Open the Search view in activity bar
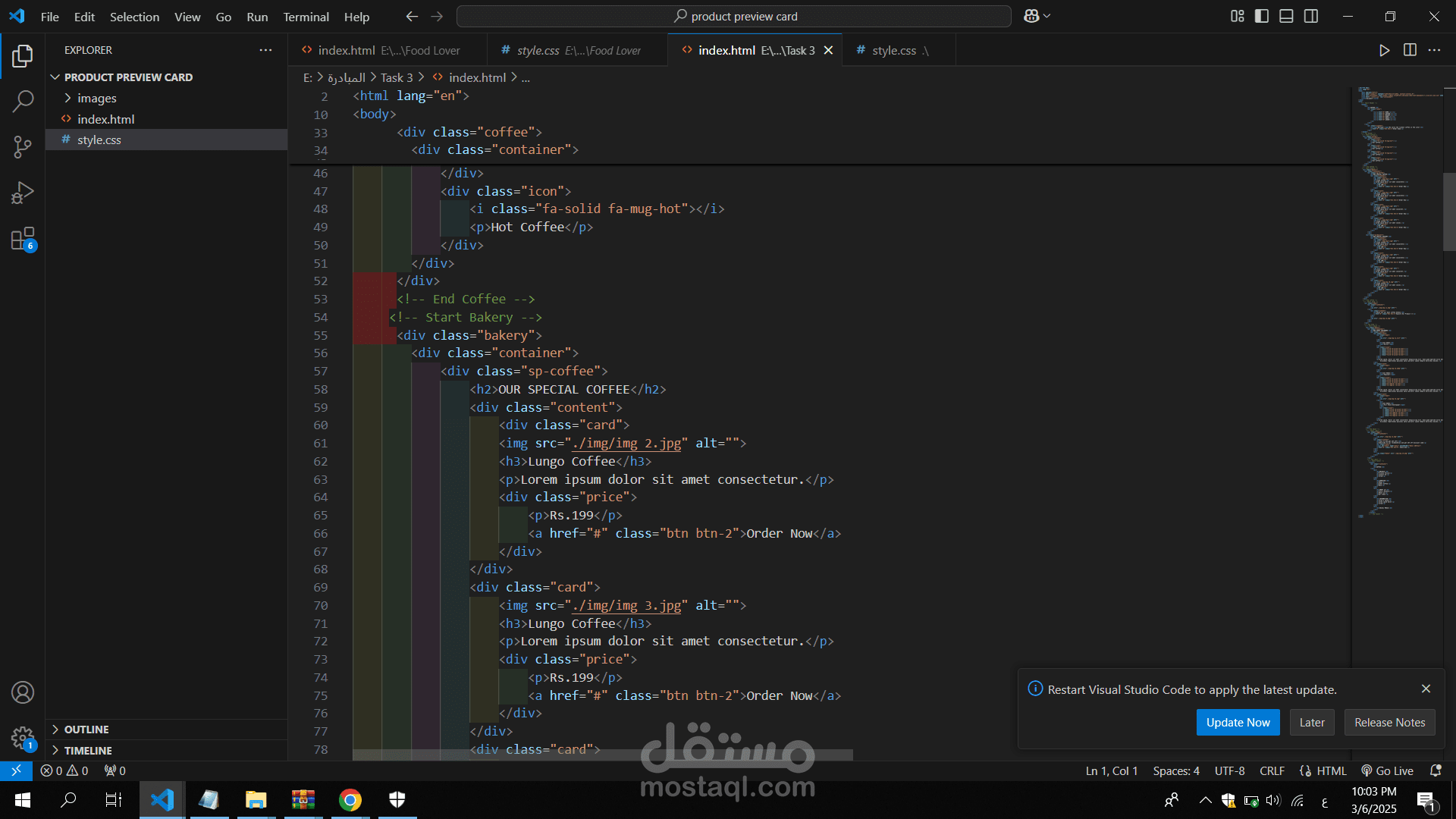 (x=23, y=101)
